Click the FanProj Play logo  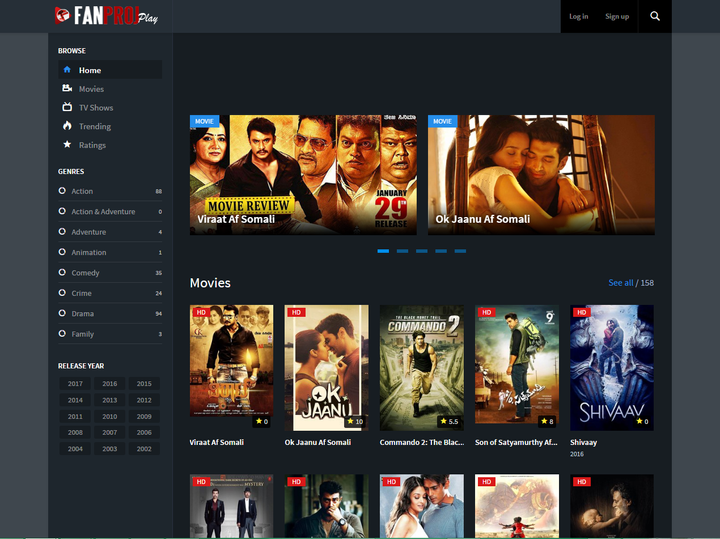[x=107, y=16]
